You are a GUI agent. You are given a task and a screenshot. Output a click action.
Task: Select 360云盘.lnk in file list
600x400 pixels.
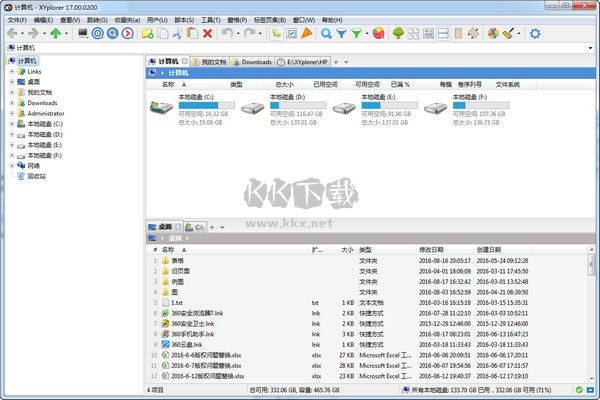click(187, 344)
